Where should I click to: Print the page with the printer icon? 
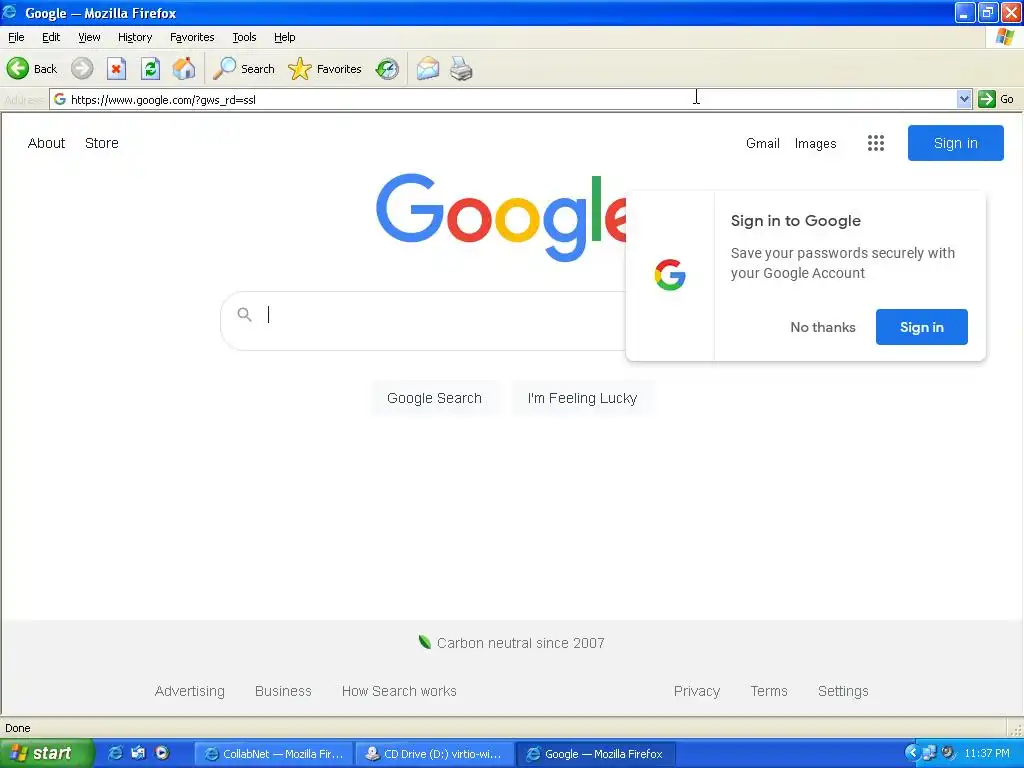pyautogui.click(x=461, y=69)
